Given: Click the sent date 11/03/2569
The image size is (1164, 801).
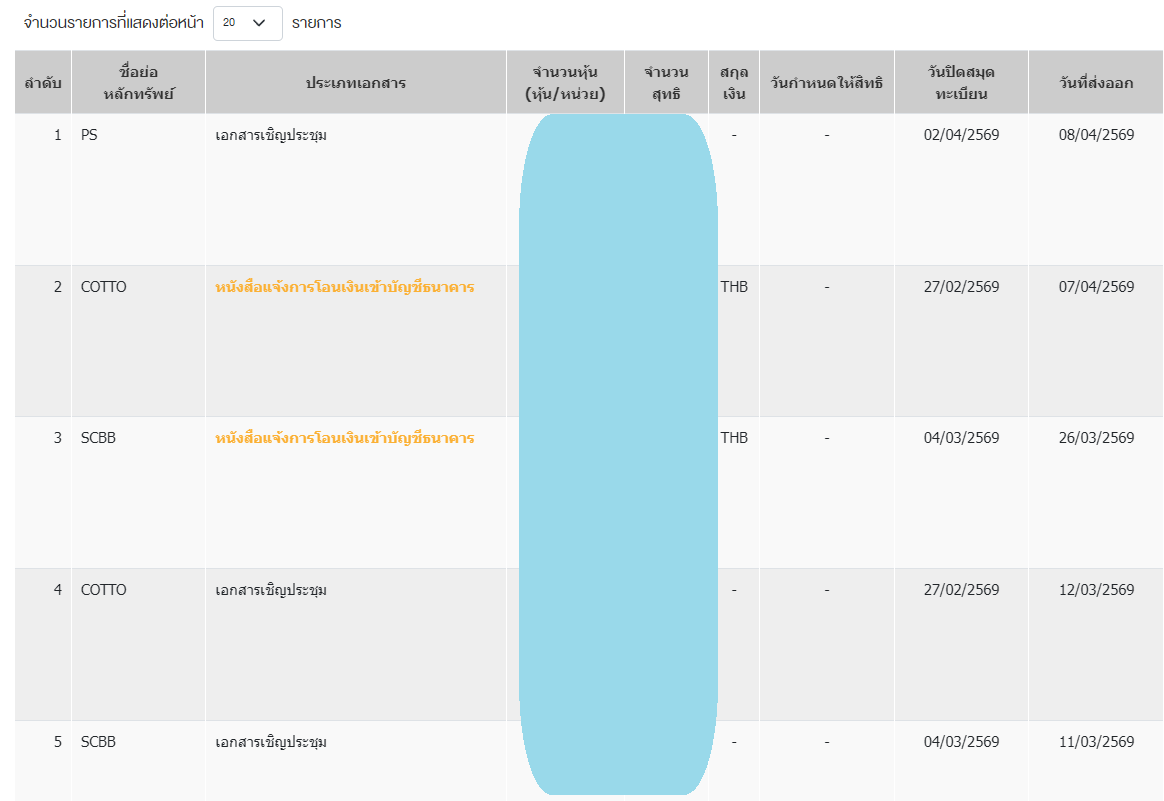Looking at the screenshot, I should coord(1096,742).
